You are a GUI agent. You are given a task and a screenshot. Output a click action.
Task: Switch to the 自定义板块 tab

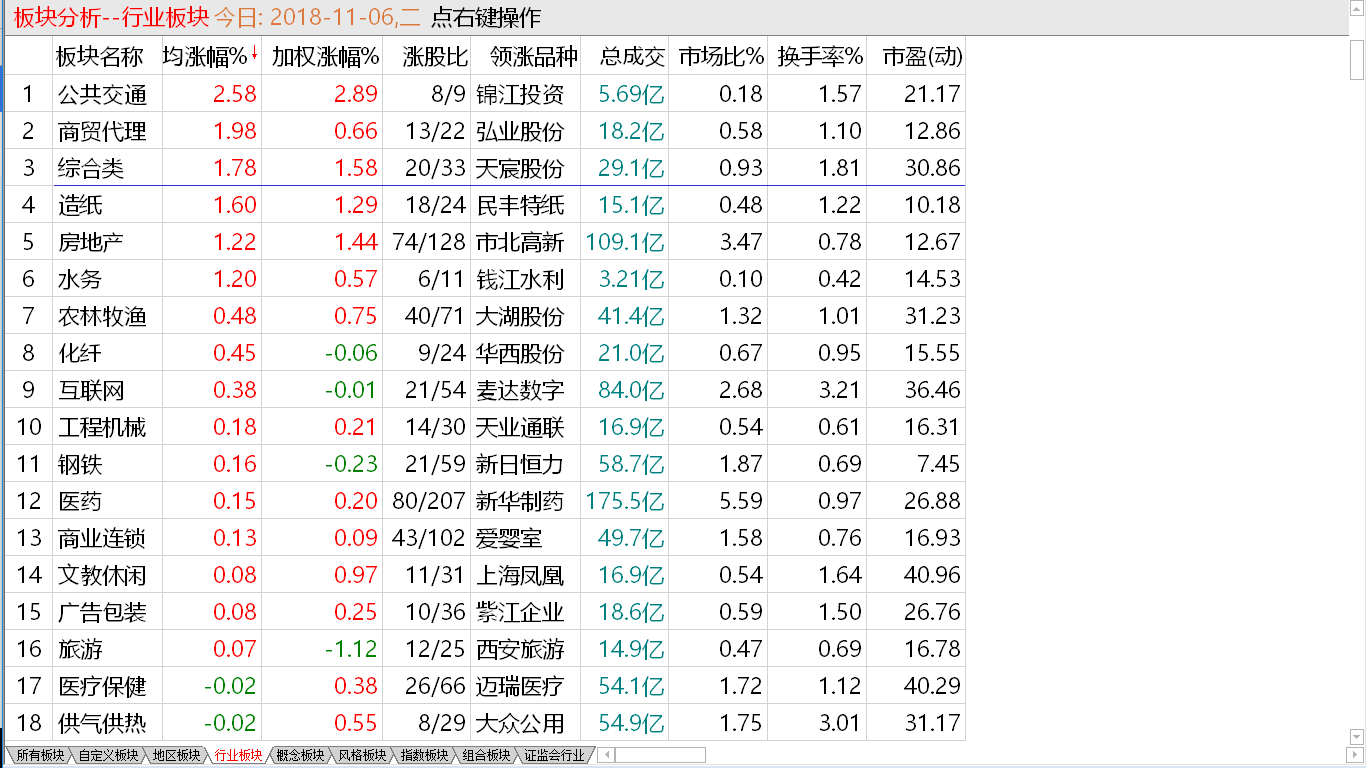click(x=108, y=755)
